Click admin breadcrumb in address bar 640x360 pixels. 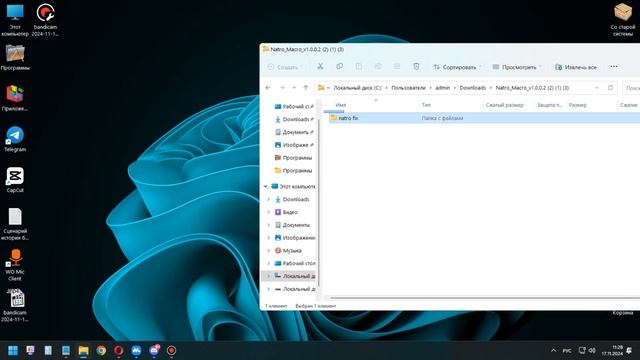[x=442, y=88]
